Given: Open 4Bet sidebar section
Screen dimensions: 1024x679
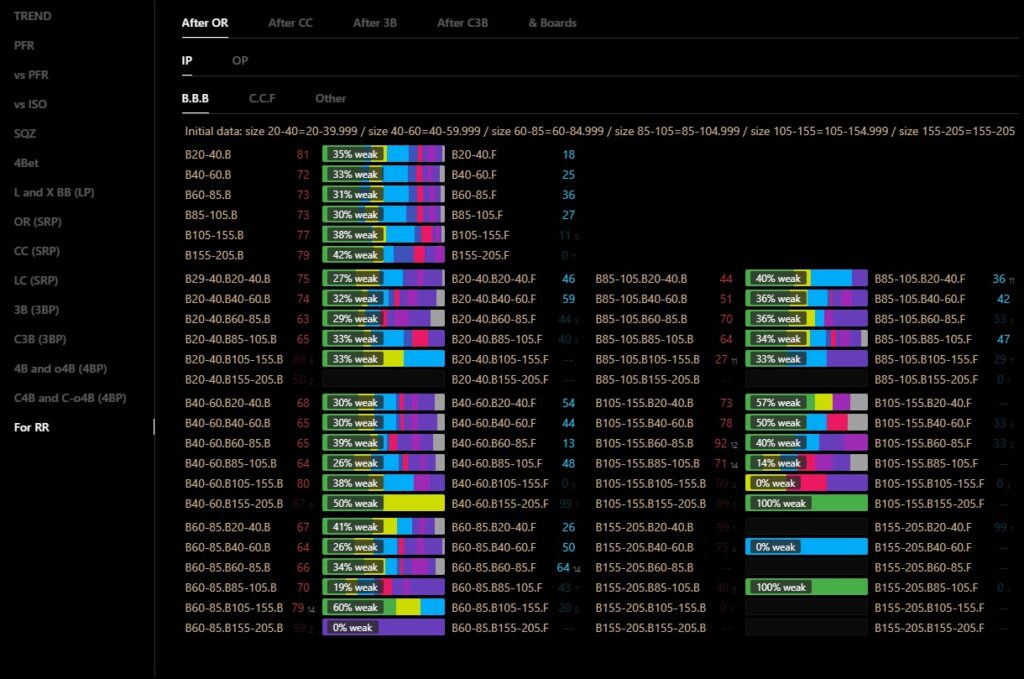Looking at the screenshot, I should point(26,163).
